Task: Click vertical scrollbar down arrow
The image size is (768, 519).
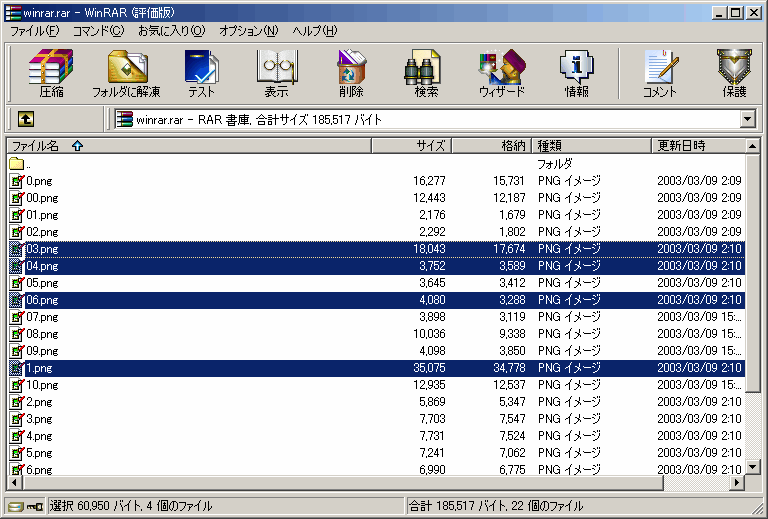Action: [752, 467]
